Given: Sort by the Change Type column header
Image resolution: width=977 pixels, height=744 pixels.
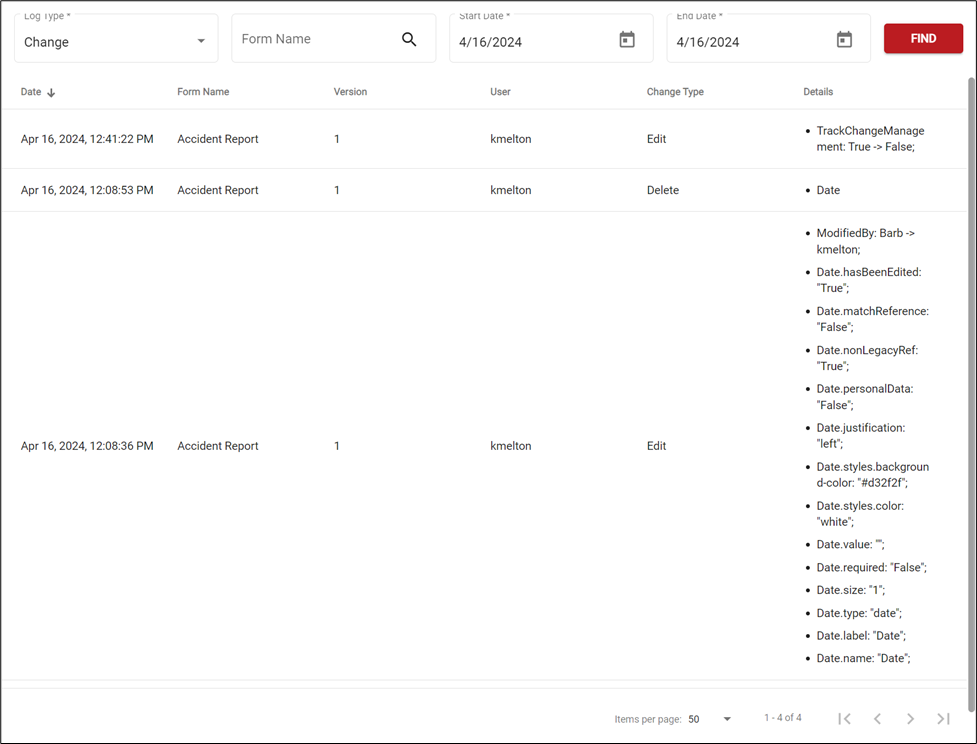Looking at the screenshot, I should tap(675, 92).
